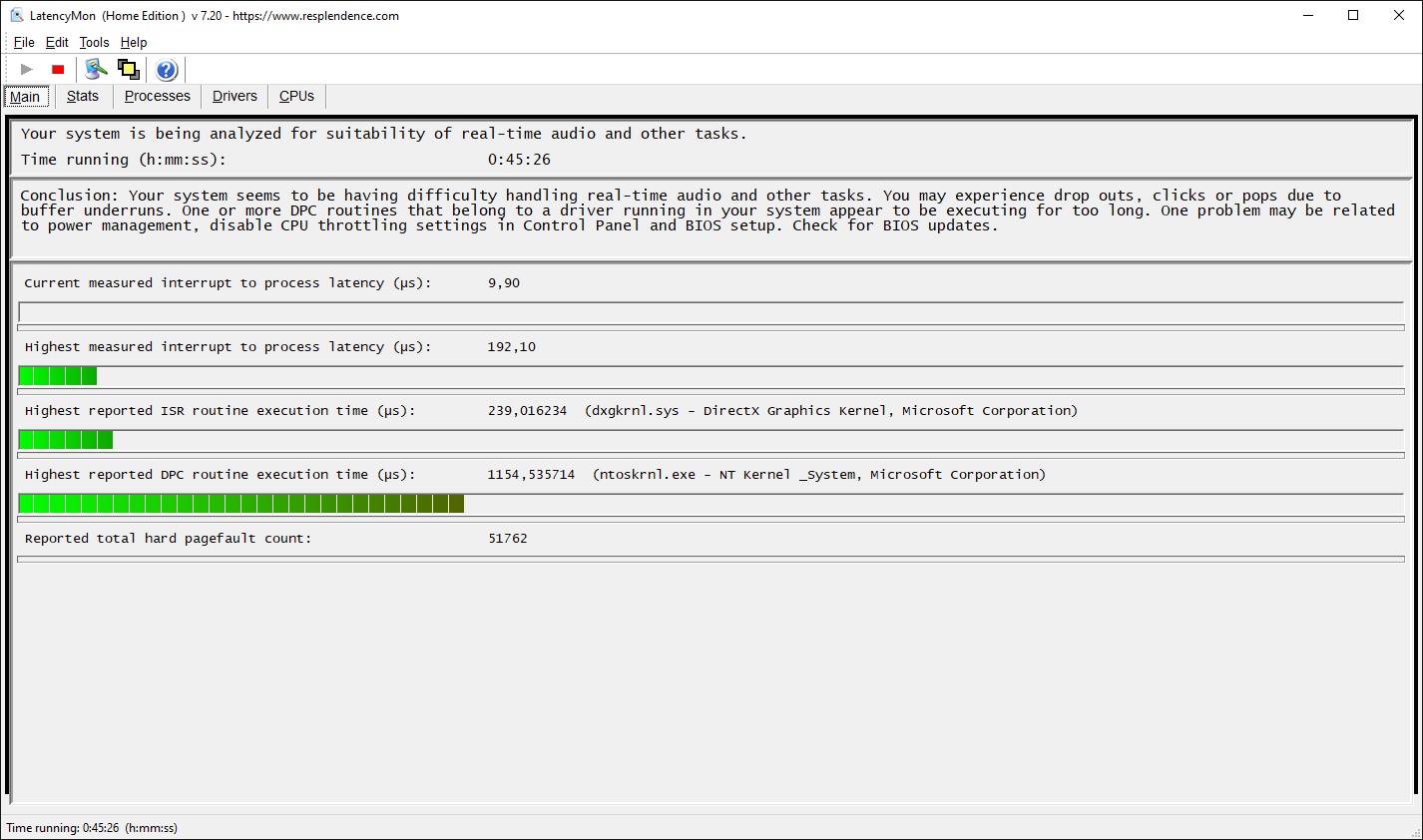Click 'Highest measured interrupt to process latency' label
Screen dimensions: 1423x840
pos(228,347)
